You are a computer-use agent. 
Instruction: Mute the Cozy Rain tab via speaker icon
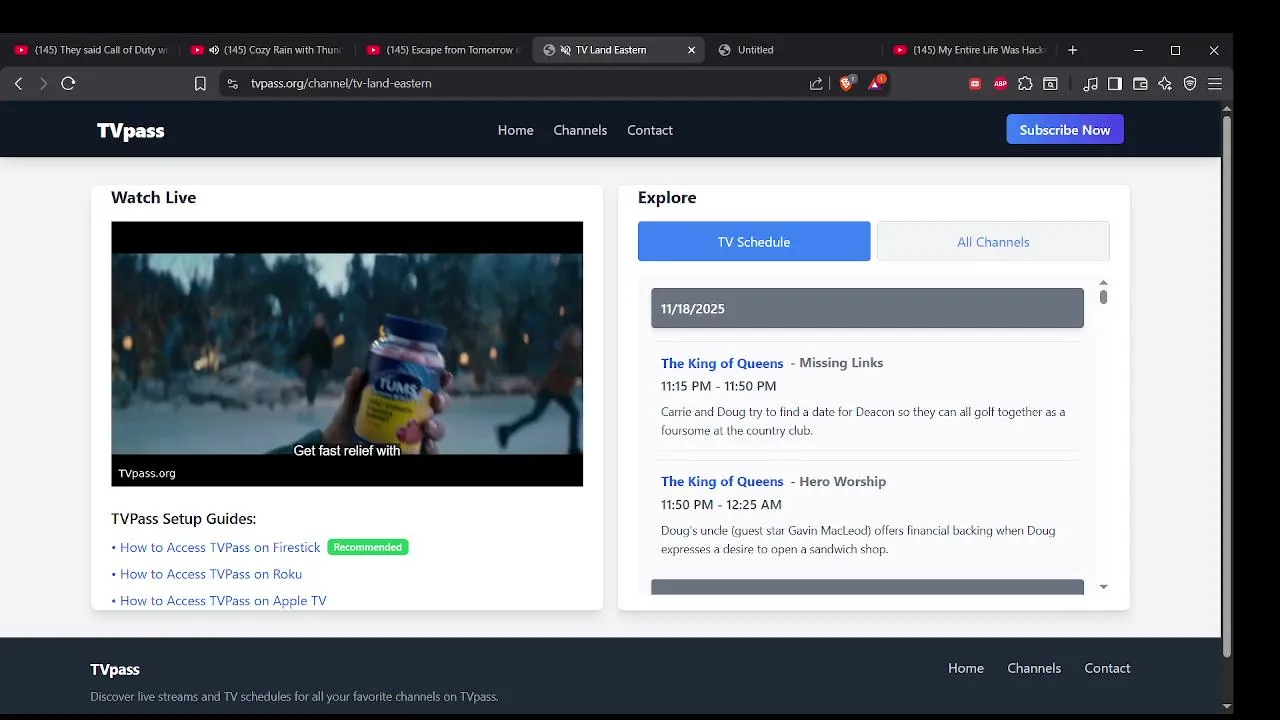tap(213, 50)
